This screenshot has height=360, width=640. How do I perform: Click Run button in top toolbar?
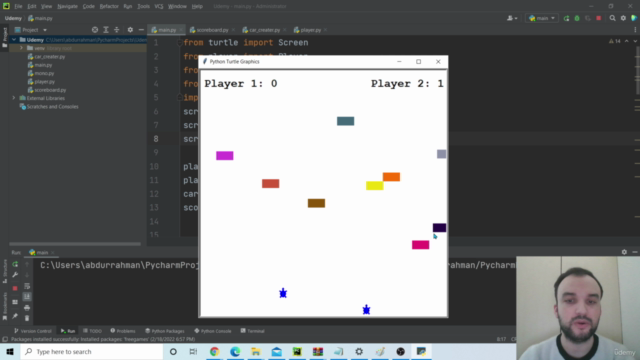566,18
